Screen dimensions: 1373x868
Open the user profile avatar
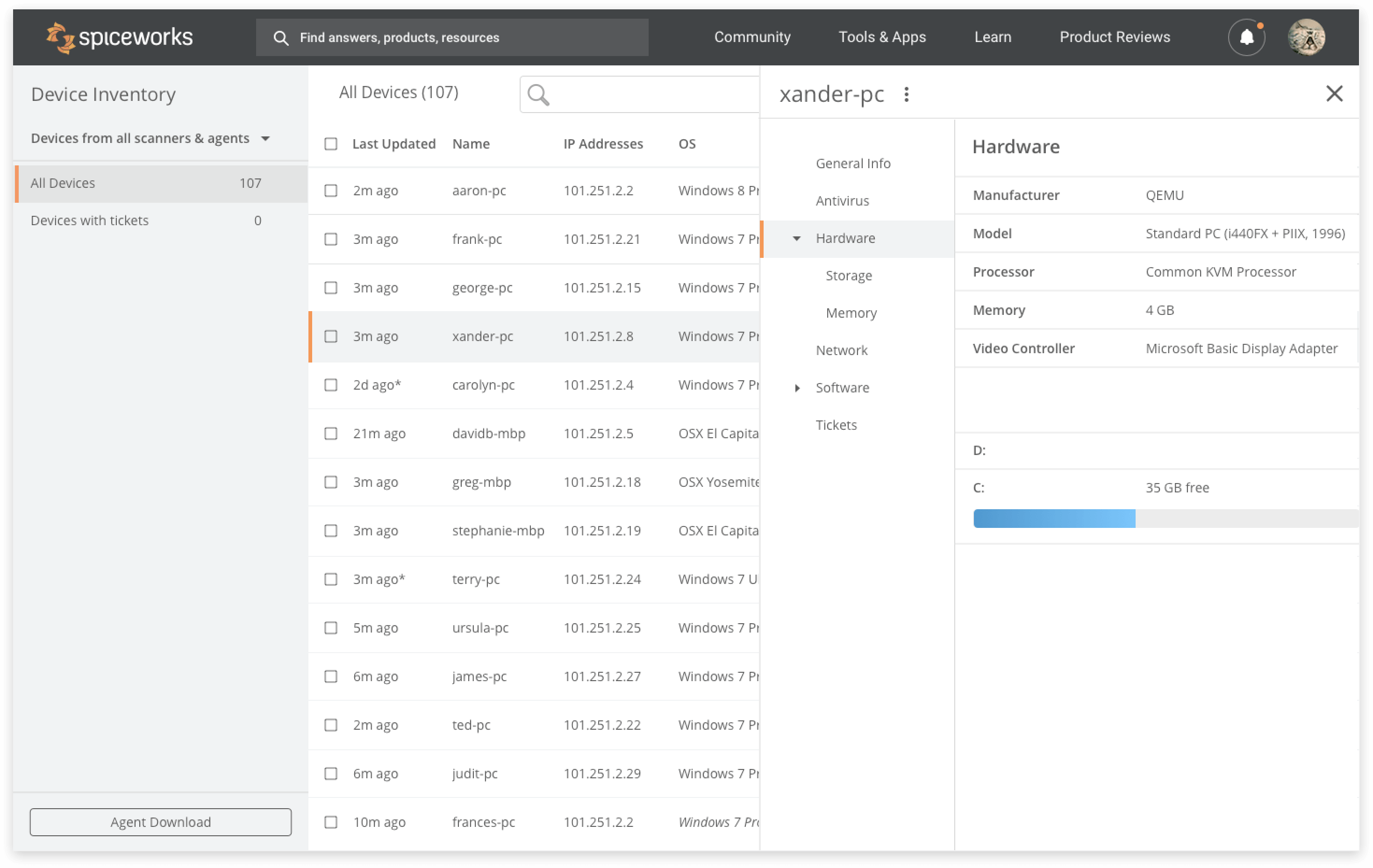click(x=1306, y=38)
